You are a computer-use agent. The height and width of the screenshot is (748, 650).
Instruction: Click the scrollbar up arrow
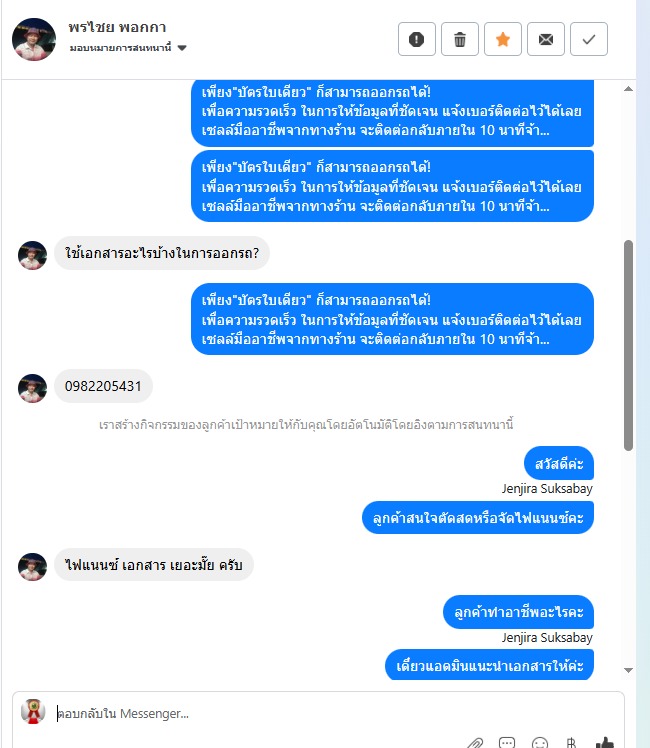coord(628,89)
